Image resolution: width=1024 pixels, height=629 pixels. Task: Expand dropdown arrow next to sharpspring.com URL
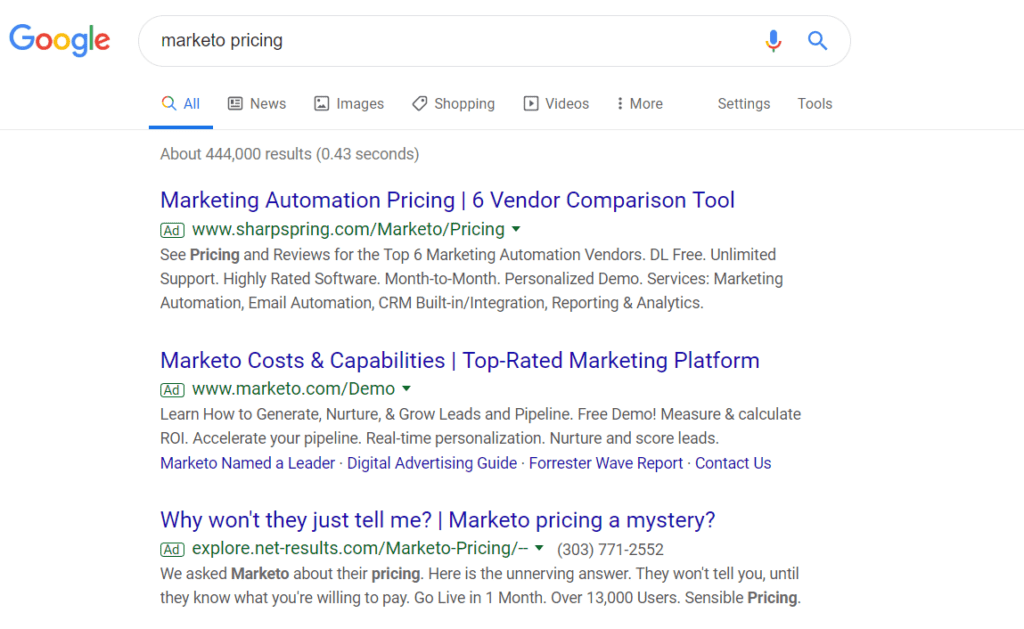(x=516, y=229)
